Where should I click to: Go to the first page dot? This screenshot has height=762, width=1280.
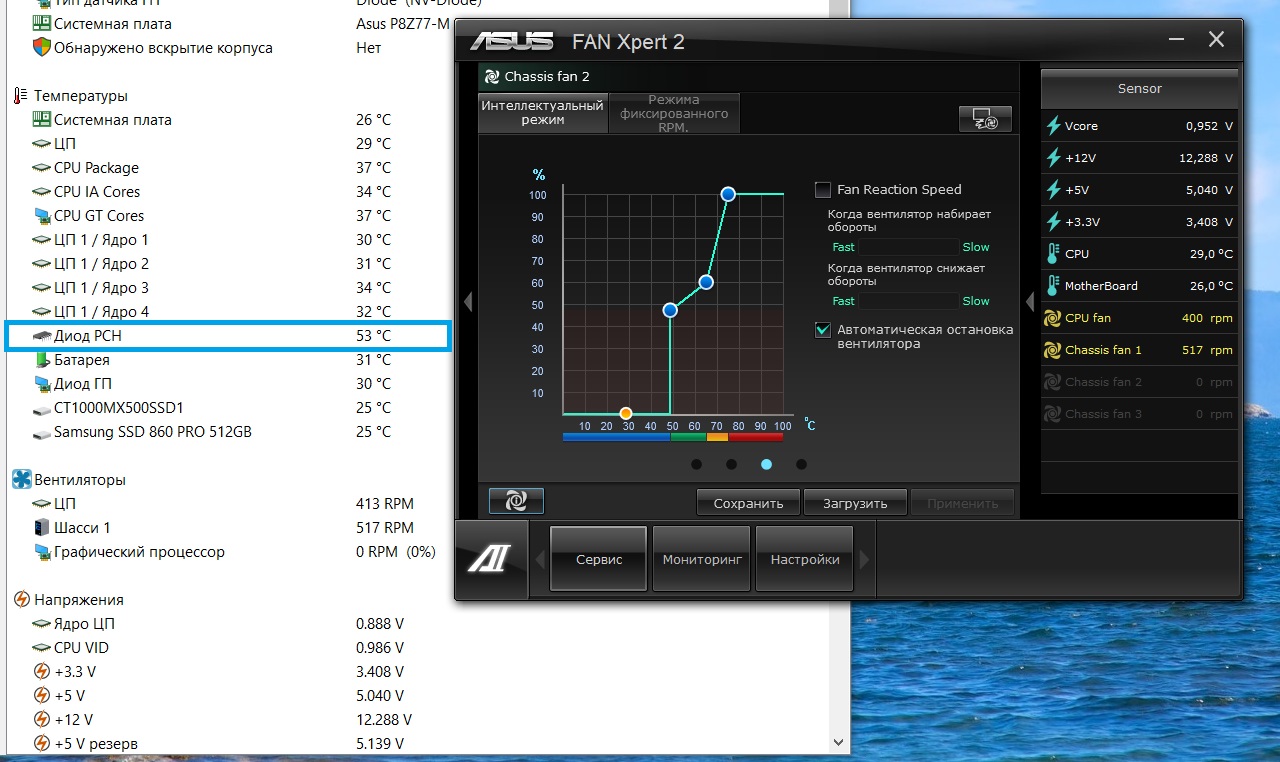click(696, 464)
